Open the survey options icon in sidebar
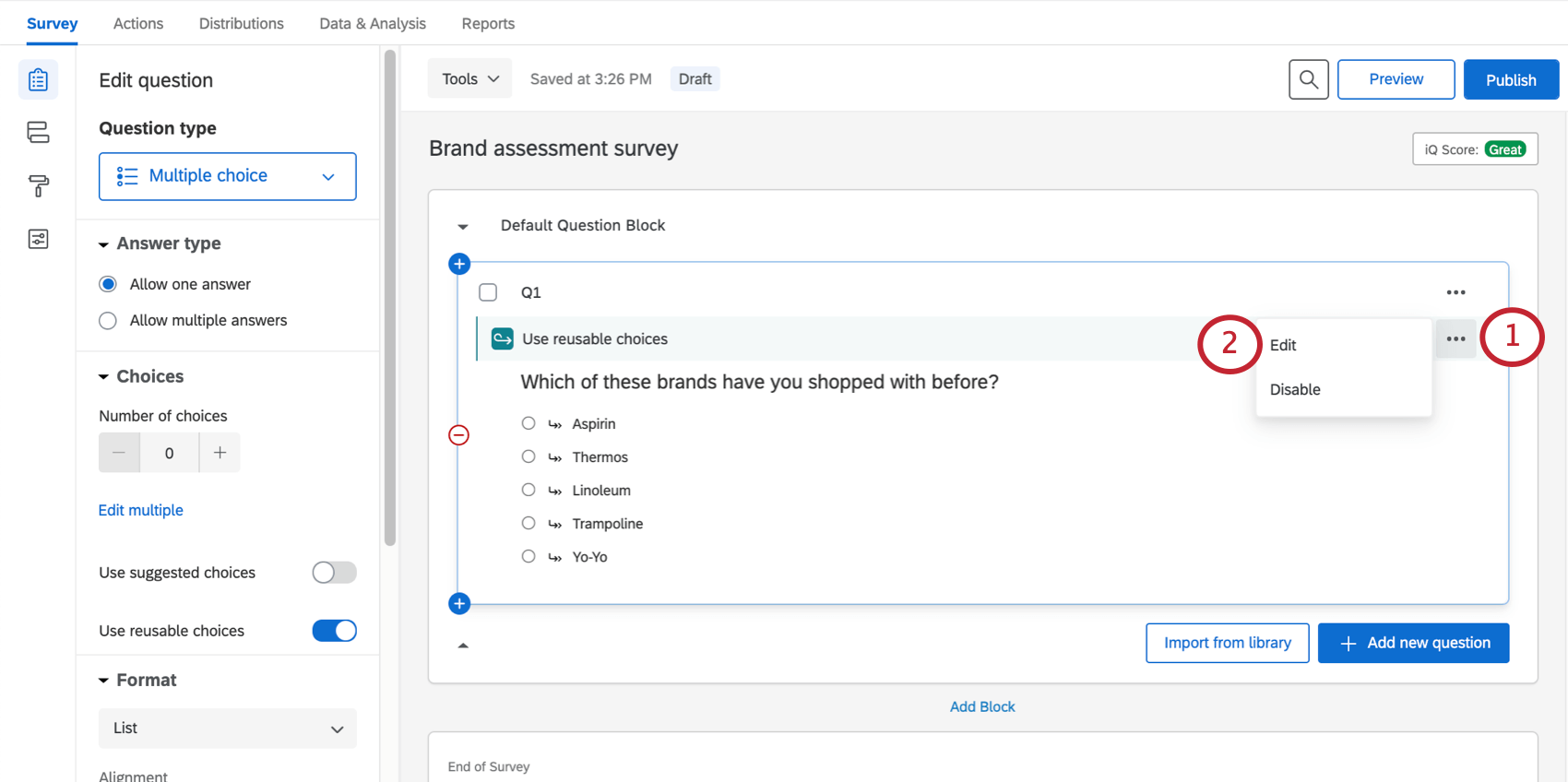This screenshot has height=782, width=1568. pyautogui.click(x=38, y=240)
